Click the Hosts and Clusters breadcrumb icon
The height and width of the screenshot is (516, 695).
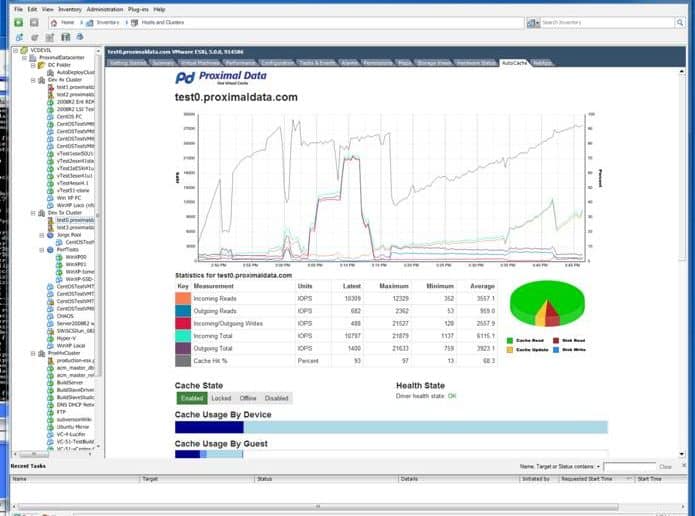134,23
